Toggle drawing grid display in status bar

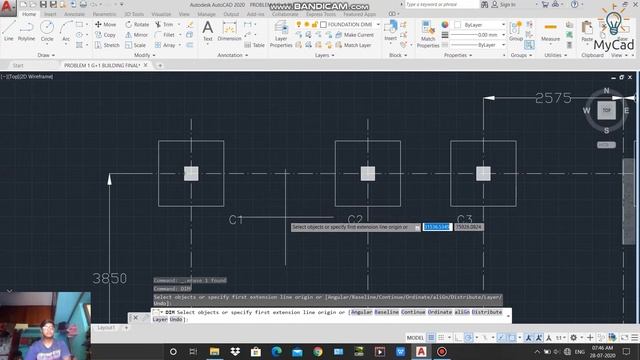click(x=431, y=338)
